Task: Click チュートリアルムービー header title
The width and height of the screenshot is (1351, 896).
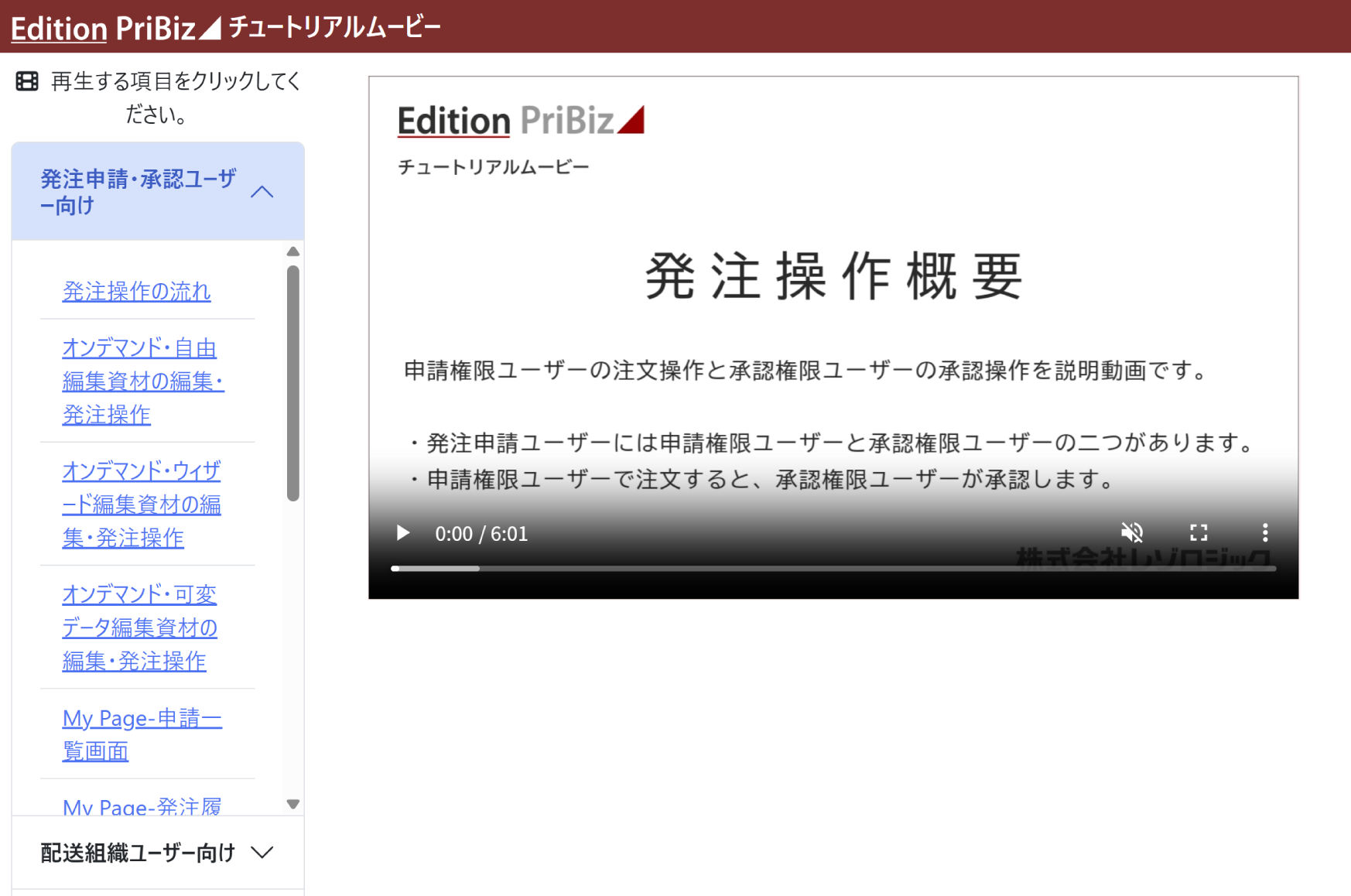Action: pos(334,28)
